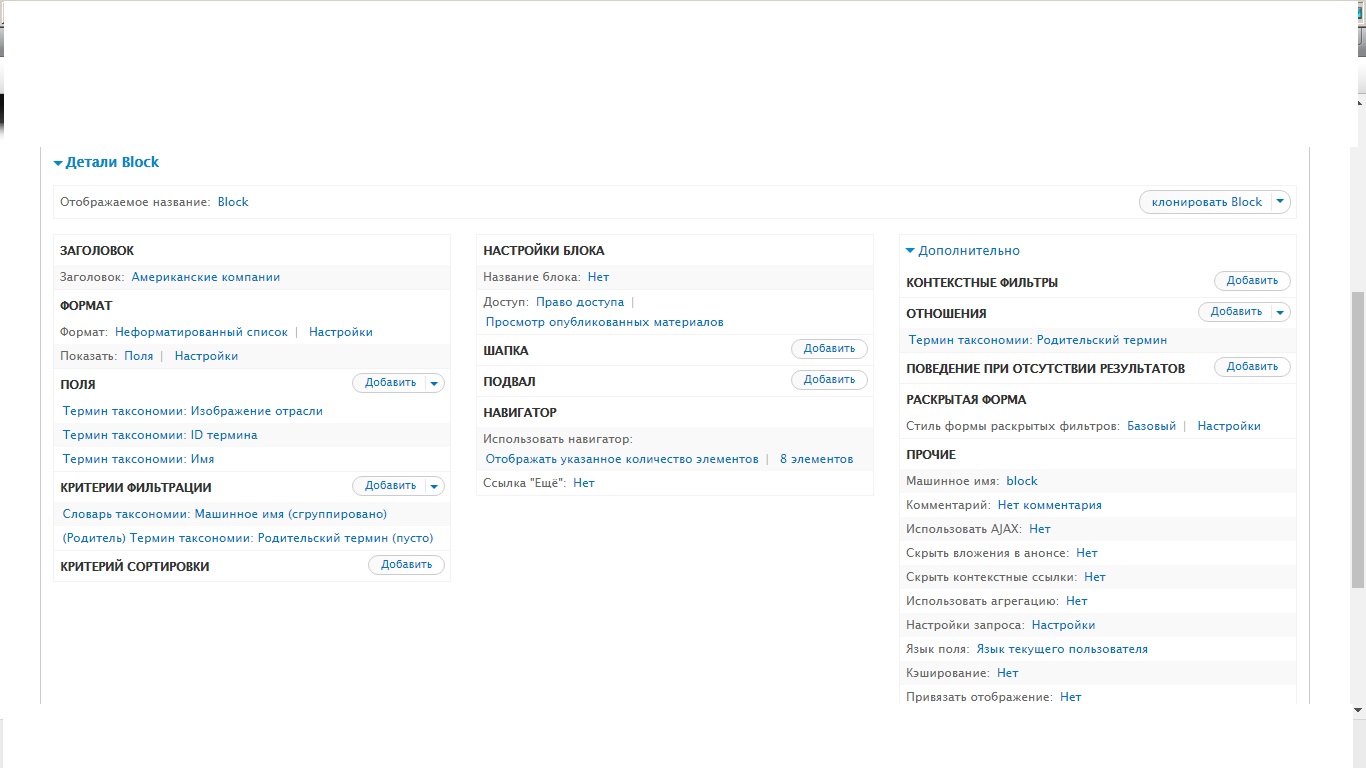The image size is (1366, 768).
Task: Edit the Изображение отрасли taxonomy field
Action: coord(193,411)
